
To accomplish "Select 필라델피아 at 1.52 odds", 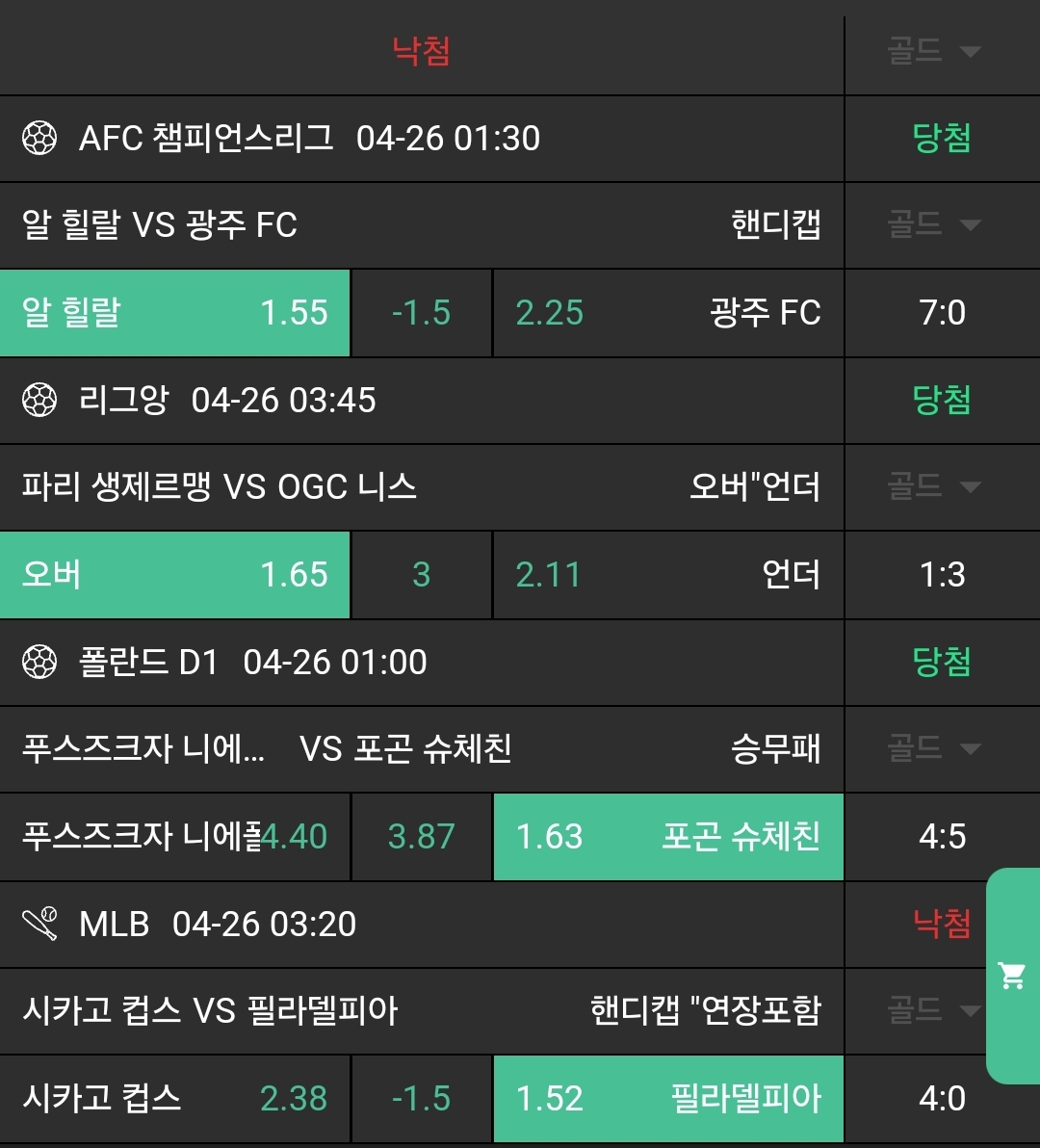I will (x=667, y=1099).
